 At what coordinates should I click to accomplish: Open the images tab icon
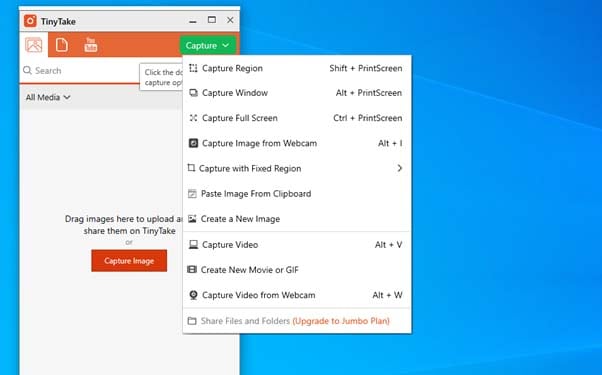34,45
